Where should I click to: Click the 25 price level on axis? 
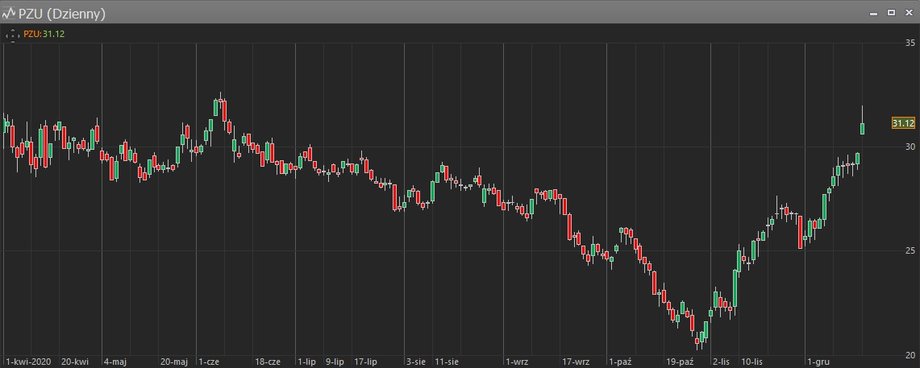click(x=910, y=251)
